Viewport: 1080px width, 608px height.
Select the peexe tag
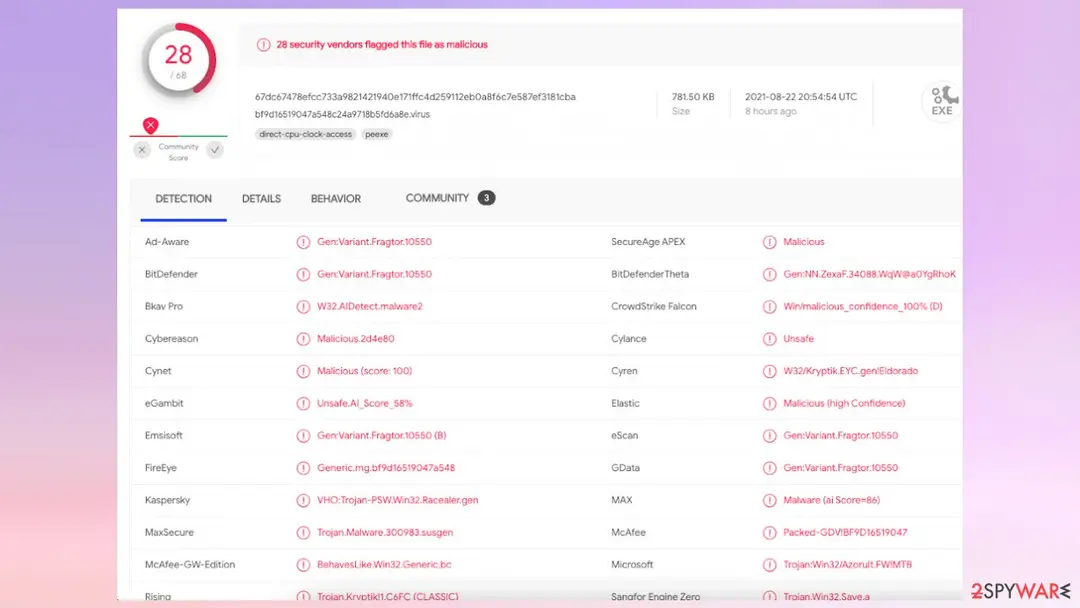click(x=376, y=134)
